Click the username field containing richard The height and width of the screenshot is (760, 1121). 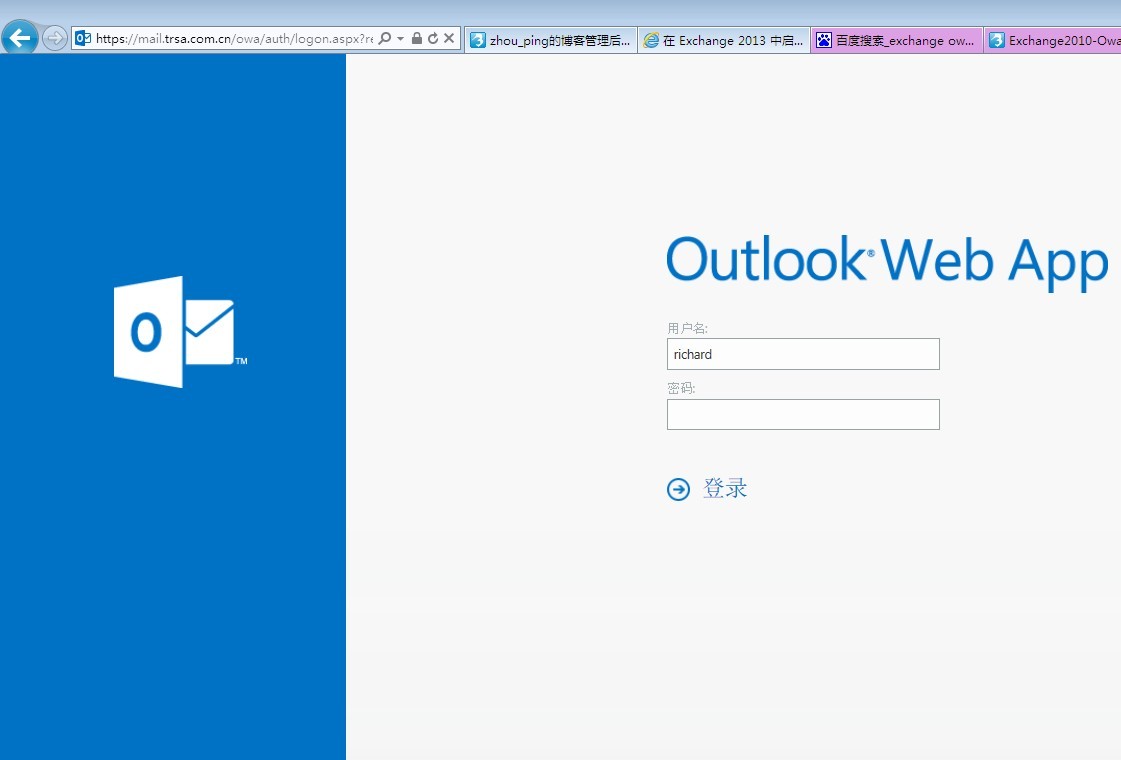pos(803,354)
